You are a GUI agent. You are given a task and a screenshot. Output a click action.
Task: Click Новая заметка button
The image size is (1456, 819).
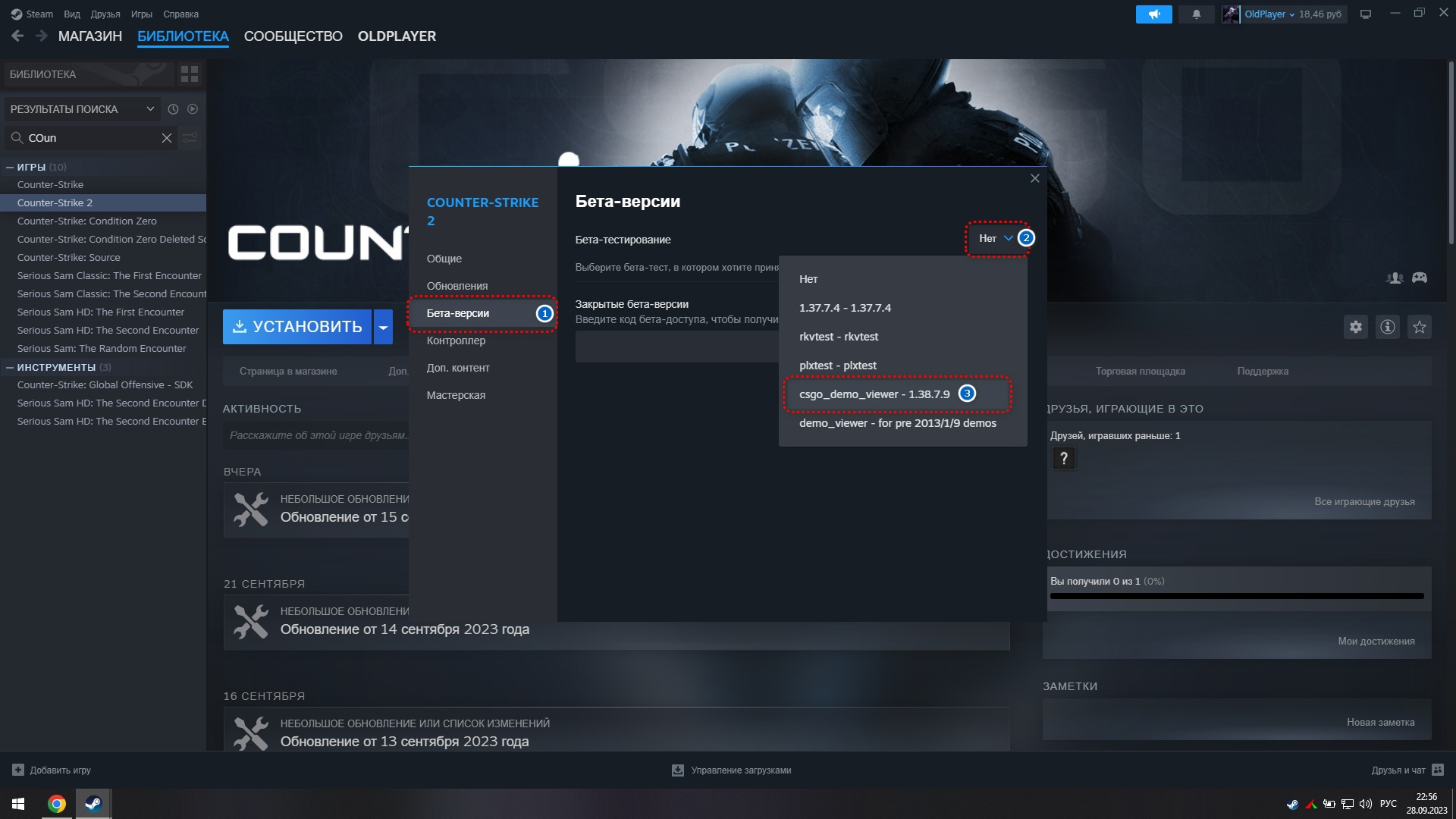1380,723
